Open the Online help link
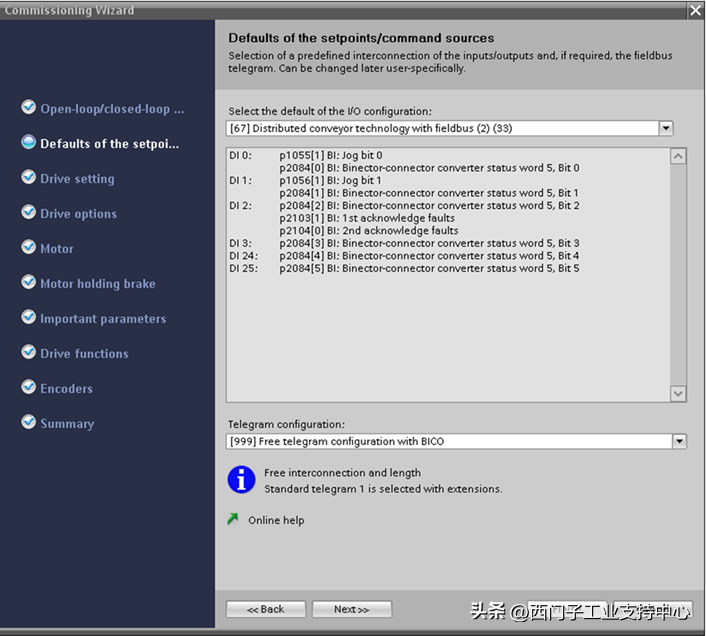Screen dimensions: 706x636 pyautogui.click(x=276, y=521)
